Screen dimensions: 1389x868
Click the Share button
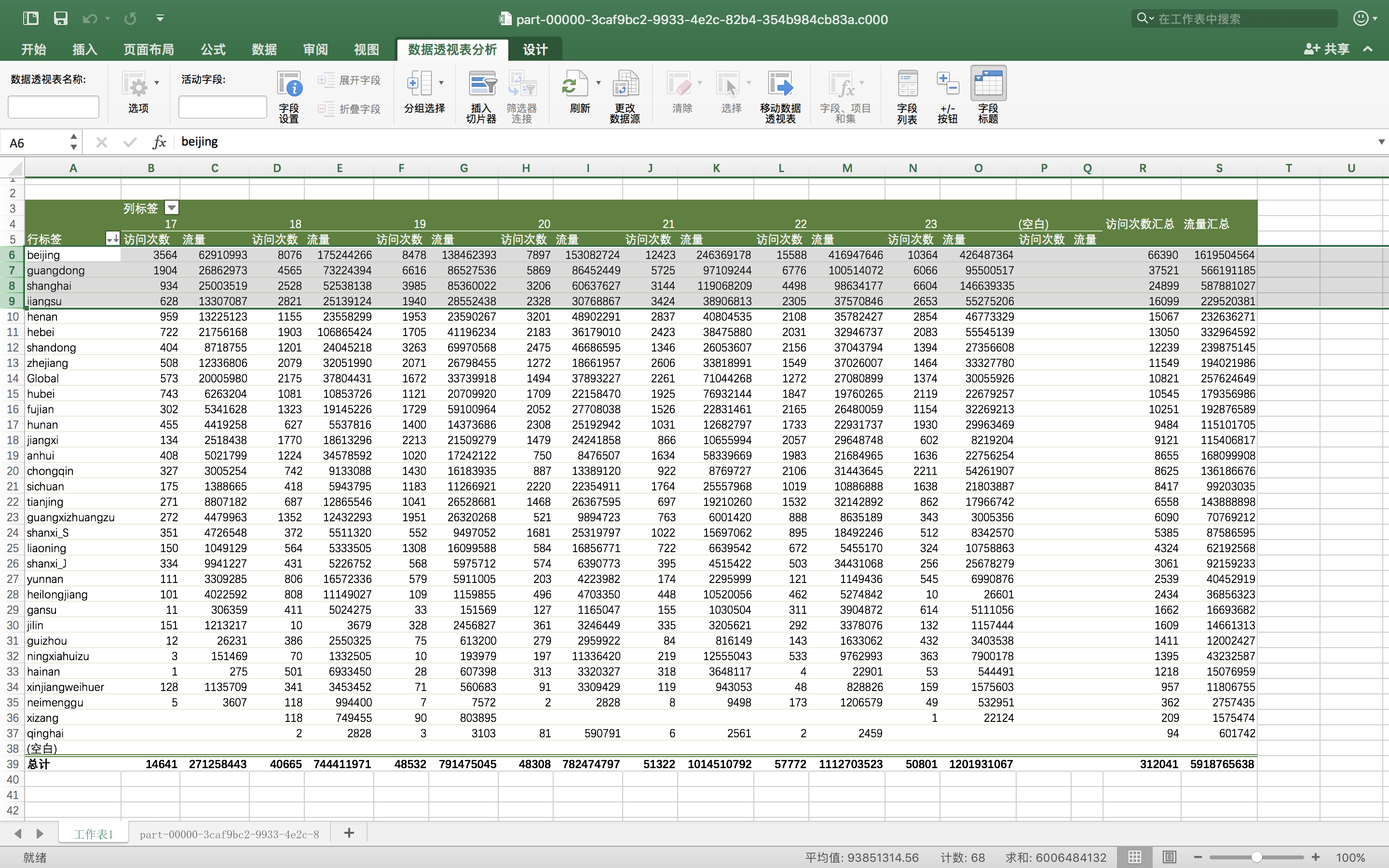coord(1327,49)
